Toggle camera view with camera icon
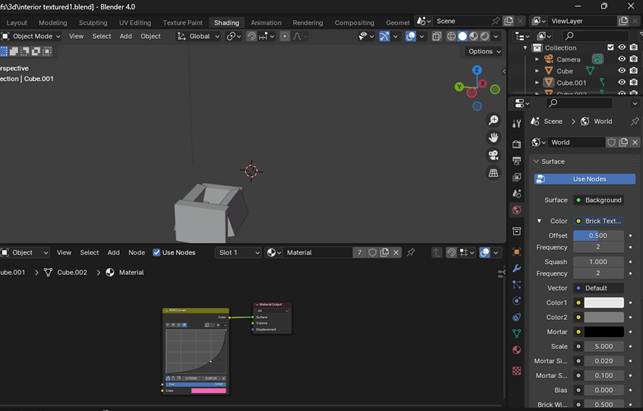Viewport: 643px width, 411px height. [493, 155]
